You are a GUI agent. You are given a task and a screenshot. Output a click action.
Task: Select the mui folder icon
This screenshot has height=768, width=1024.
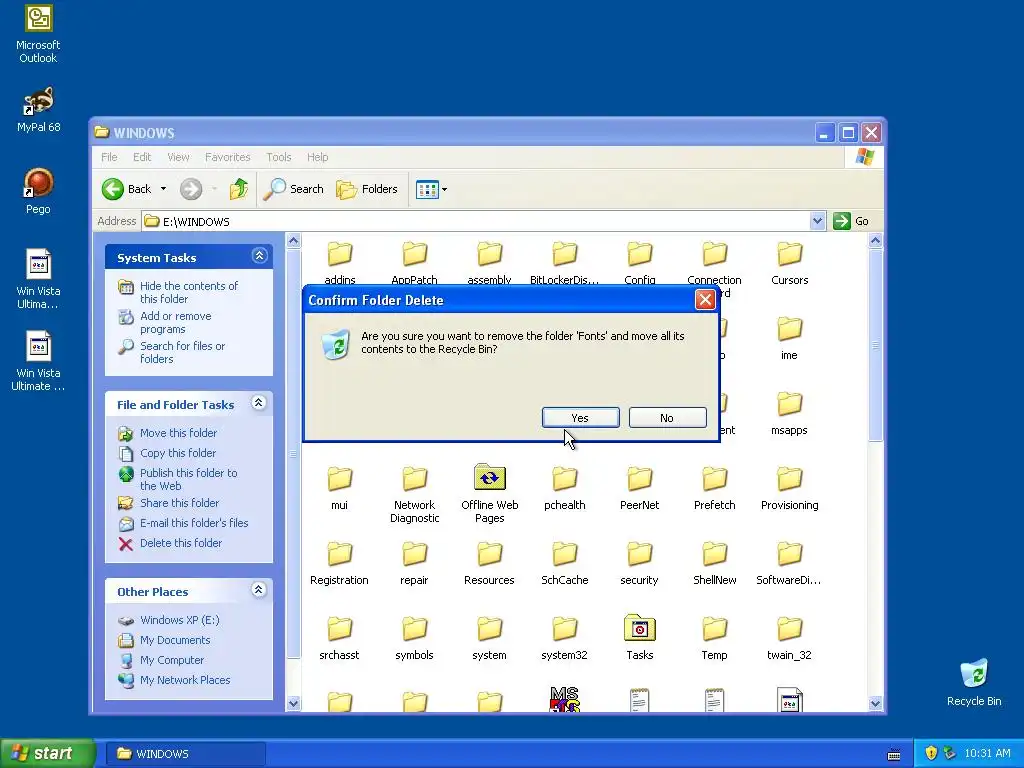click(x=340, y=479)
